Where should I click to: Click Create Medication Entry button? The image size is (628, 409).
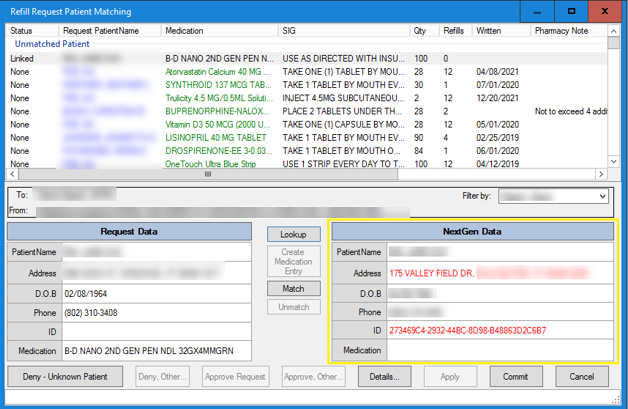(294, 262)
